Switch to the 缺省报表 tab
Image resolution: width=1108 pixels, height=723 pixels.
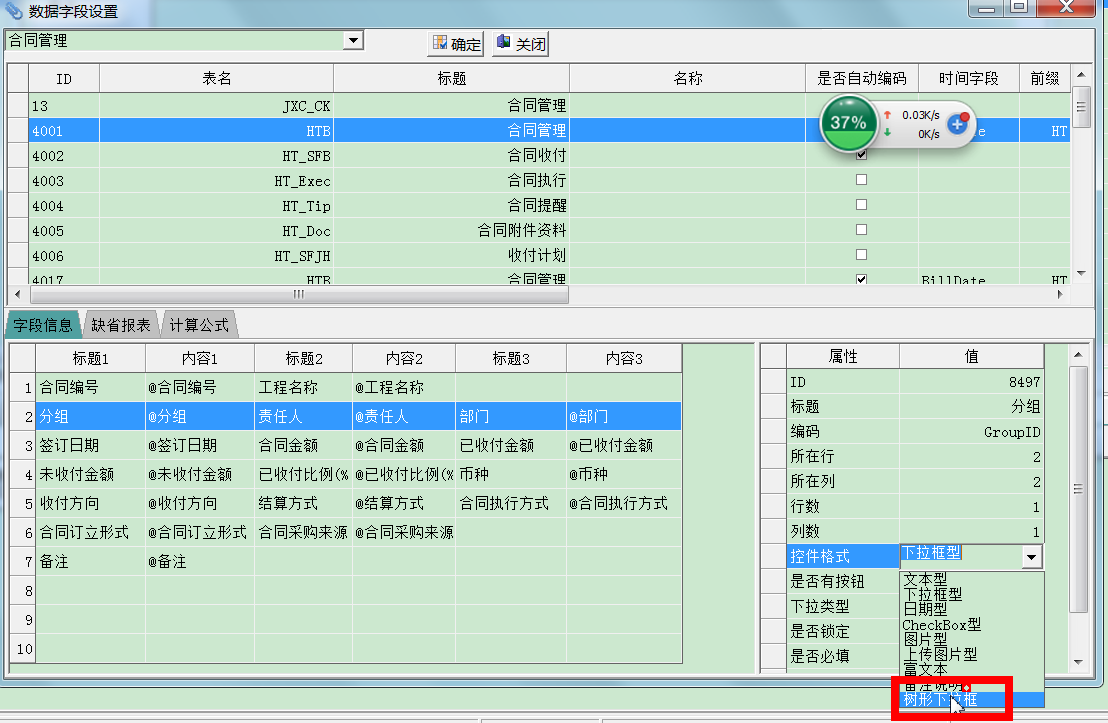(121, 325)
